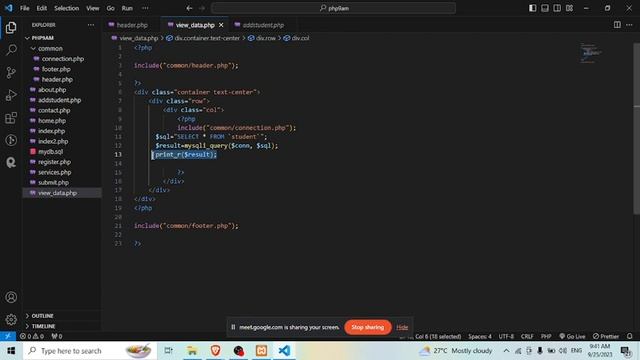Toggle the bottom panel layout icon
The image size is (640, 360).
coord(545,8)
